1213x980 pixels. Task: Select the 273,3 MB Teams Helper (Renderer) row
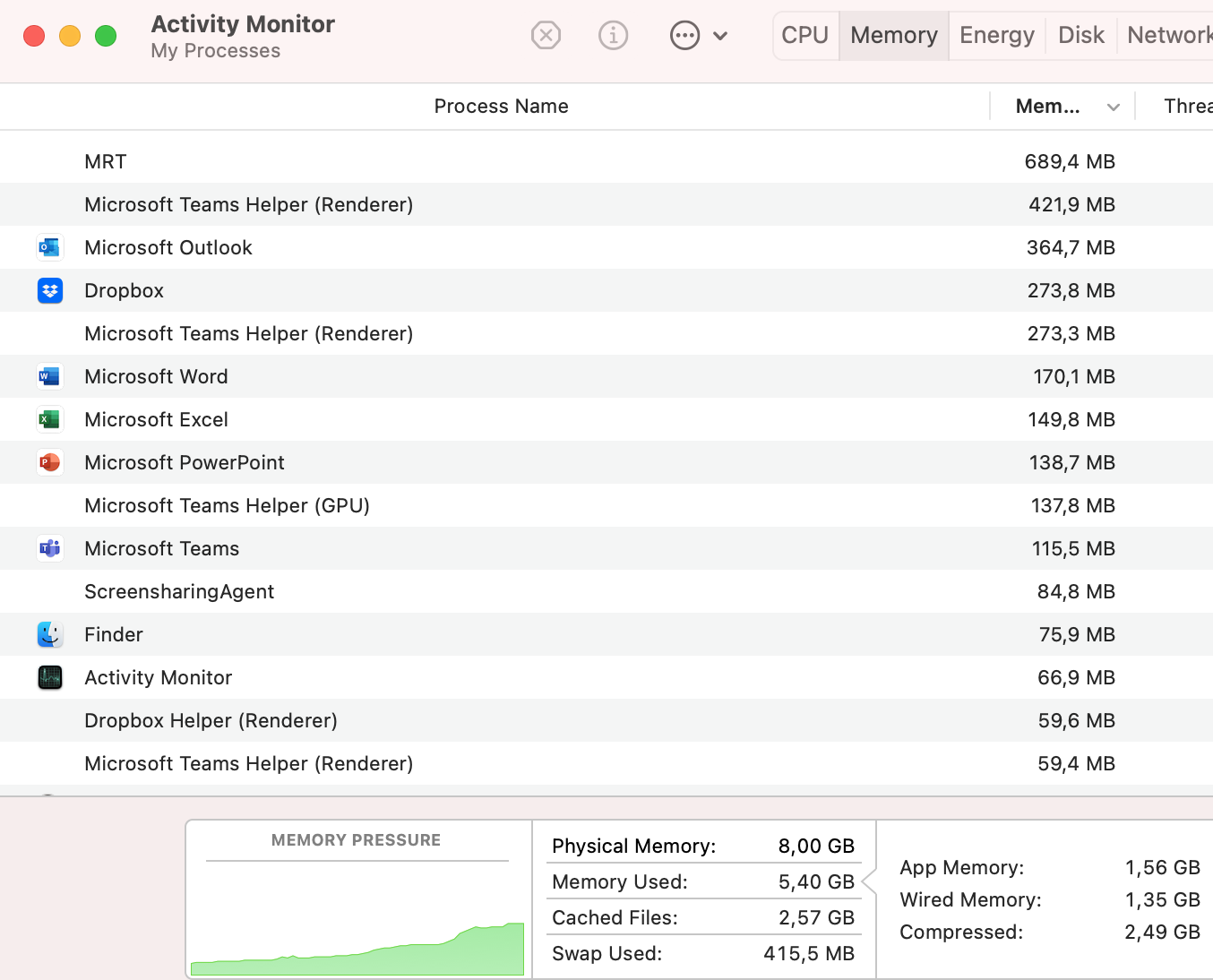pos(606,333)
